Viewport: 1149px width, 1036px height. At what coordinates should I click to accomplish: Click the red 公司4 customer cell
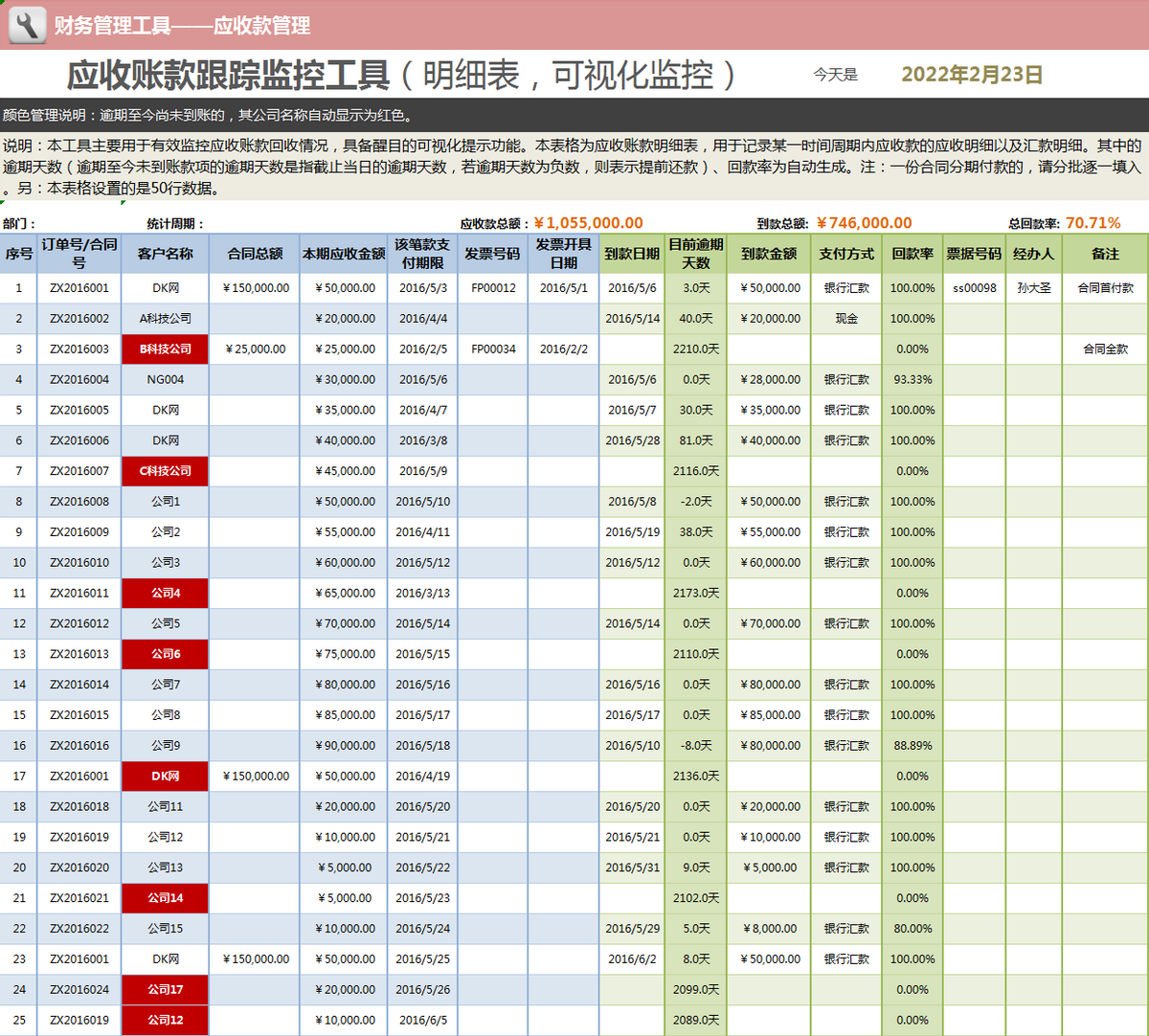pos(165,593)
